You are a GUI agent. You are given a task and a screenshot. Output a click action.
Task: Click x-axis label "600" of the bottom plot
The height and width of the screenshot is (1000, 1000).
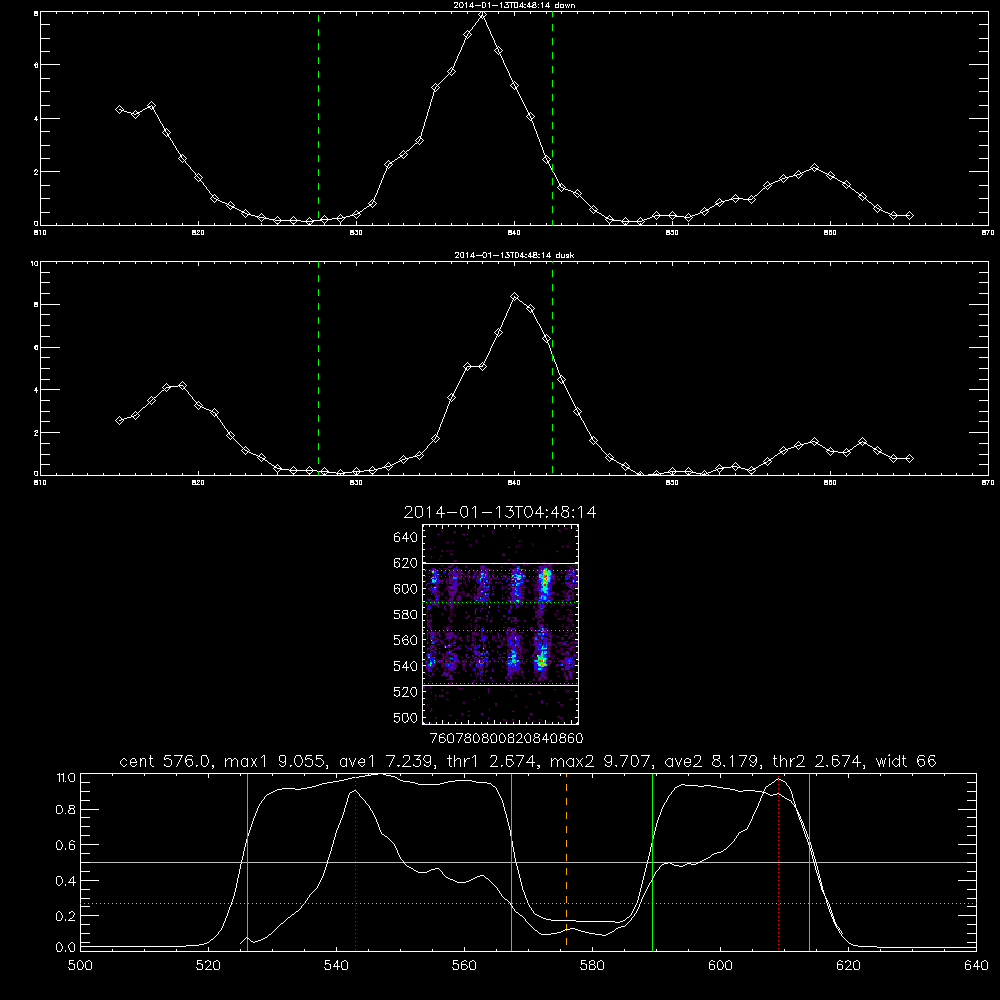(x=720, y=966)
